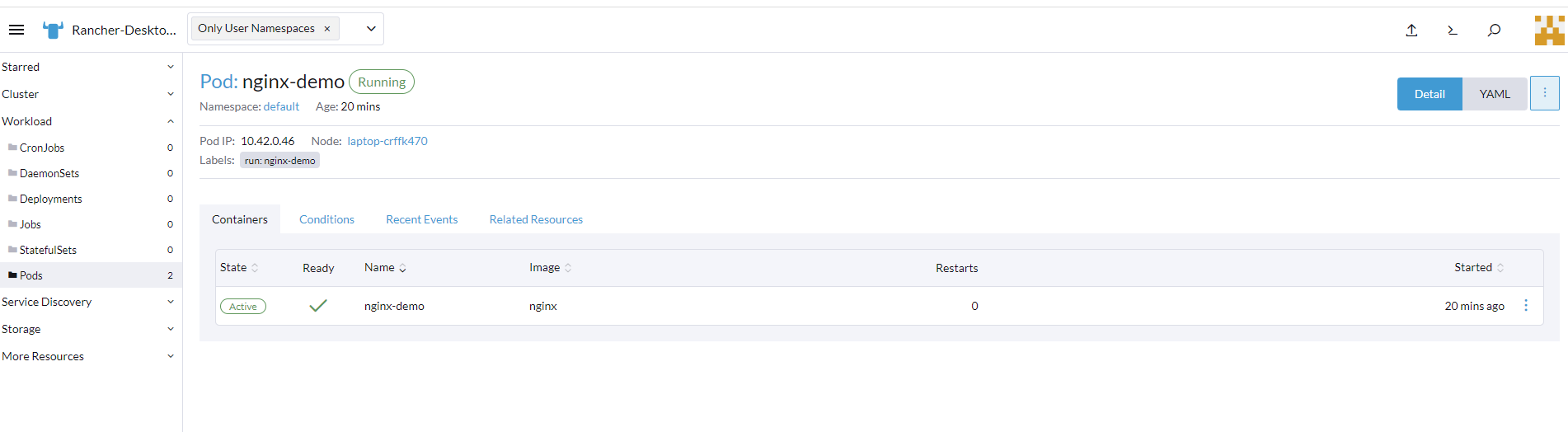1568x432 pixels.
Task: Open the namespace filter dropdown
Action: point(371,29)
